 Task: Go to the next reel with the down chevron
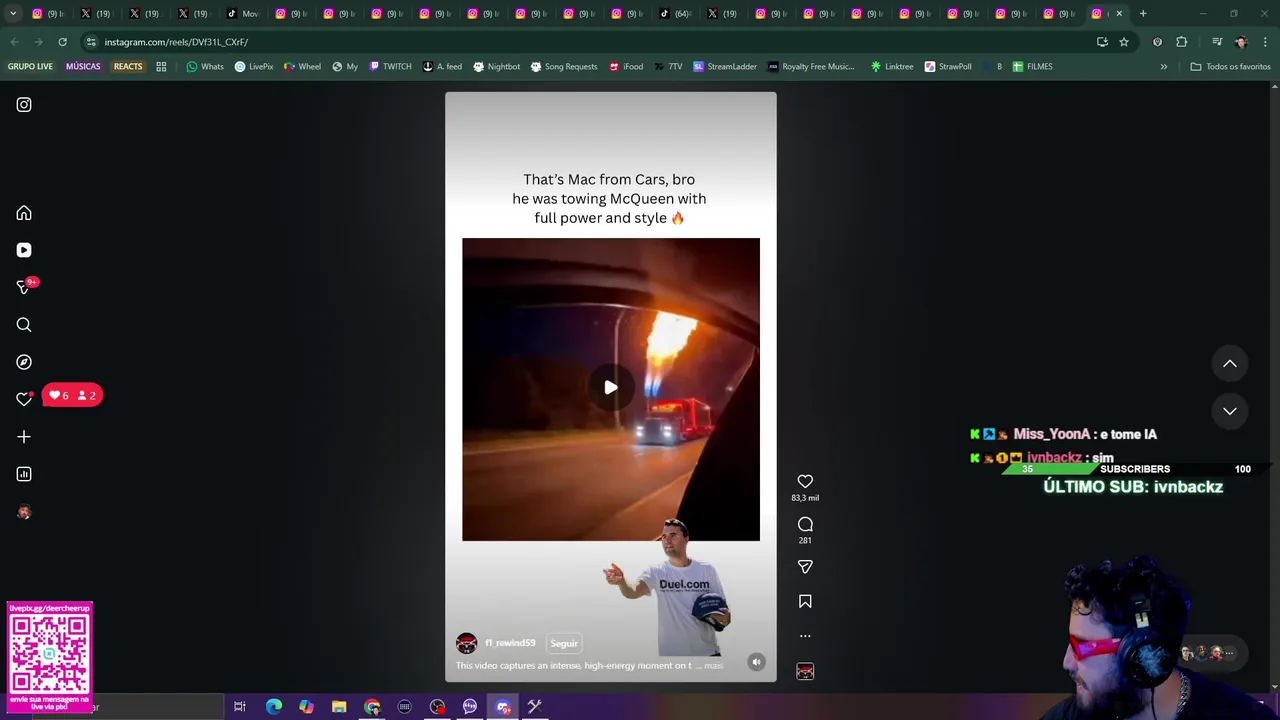click(x=1230, y=411)
